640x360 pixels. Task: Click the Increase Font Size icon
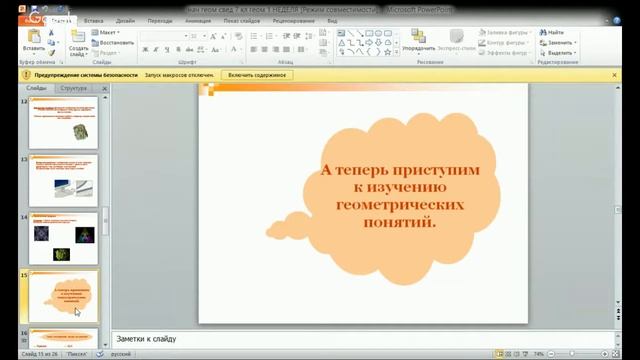pyautogui.click(x=213, y=36)
